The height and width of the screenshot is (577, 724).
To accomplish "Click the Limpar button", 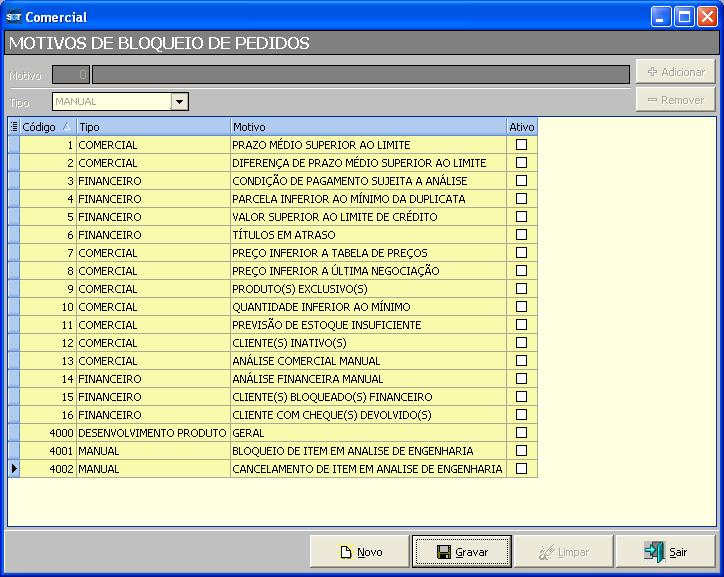I will (564, 552).
